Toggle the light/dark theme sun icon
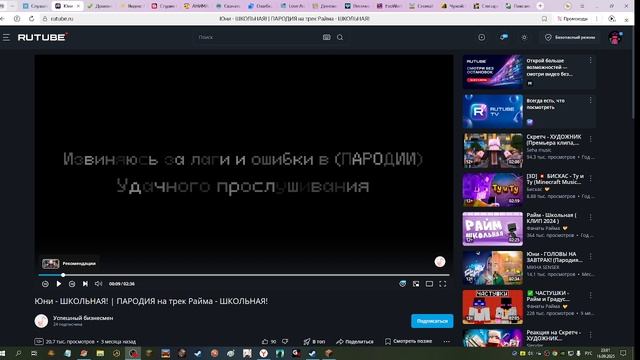The image size is (640, 360). point(524,37)
